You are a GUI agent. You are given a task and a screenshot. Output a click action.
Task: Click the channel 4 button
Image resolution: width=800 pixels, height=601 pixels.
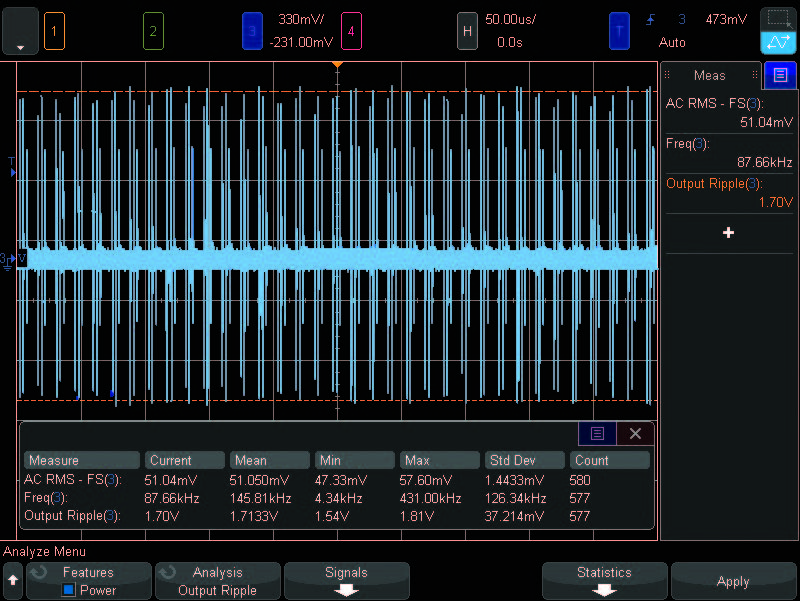[x=350, y=31]
